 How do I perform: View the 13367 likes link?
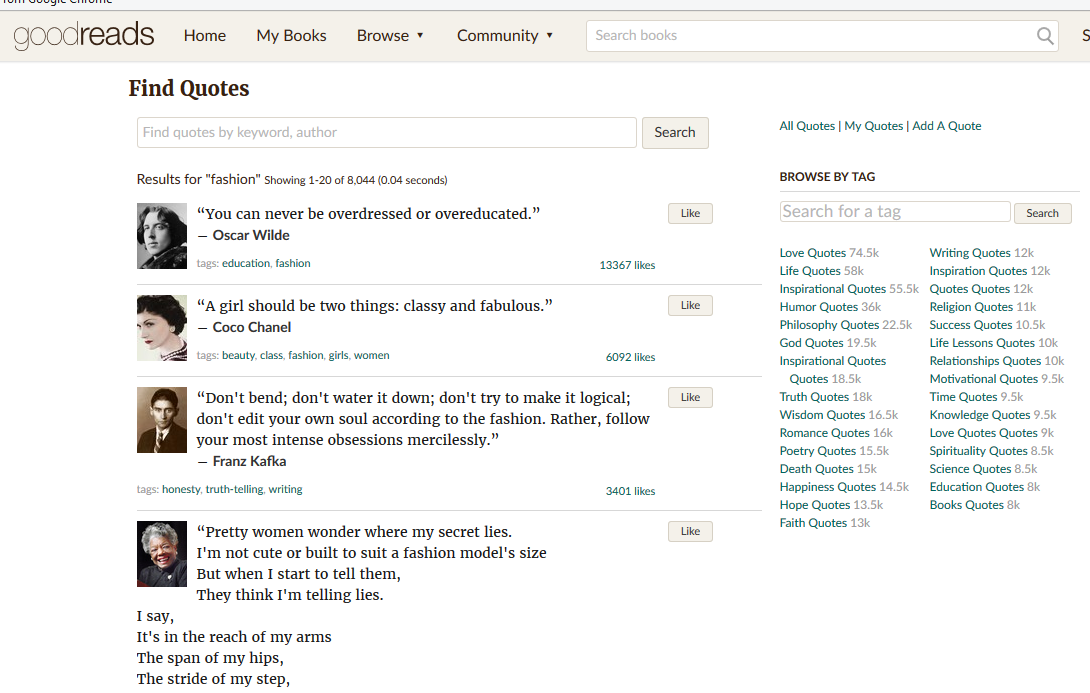point(627,265)
